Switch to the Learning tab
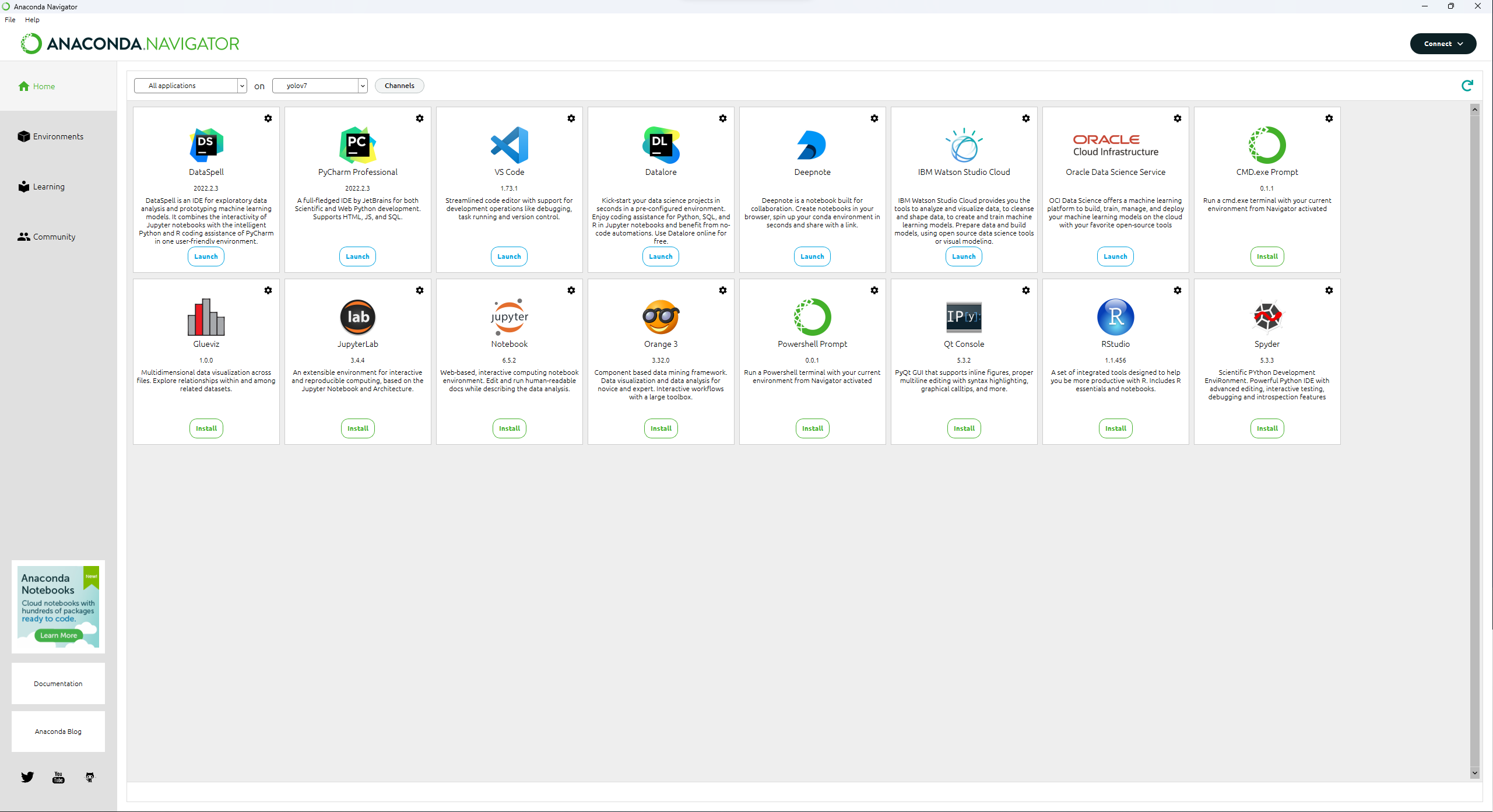Screen dimensions: 1493x812 (x=58, y=187)
